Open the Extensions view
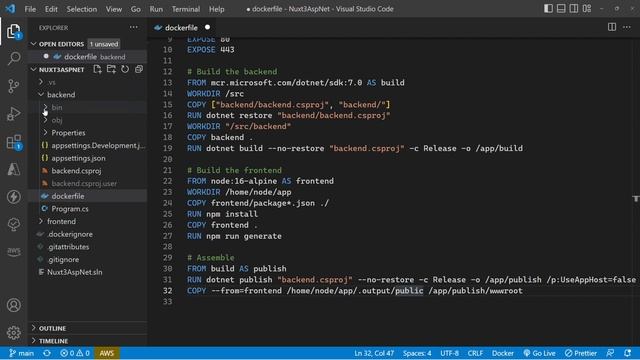This screenshot has width=640, height=360. (14, 142)
